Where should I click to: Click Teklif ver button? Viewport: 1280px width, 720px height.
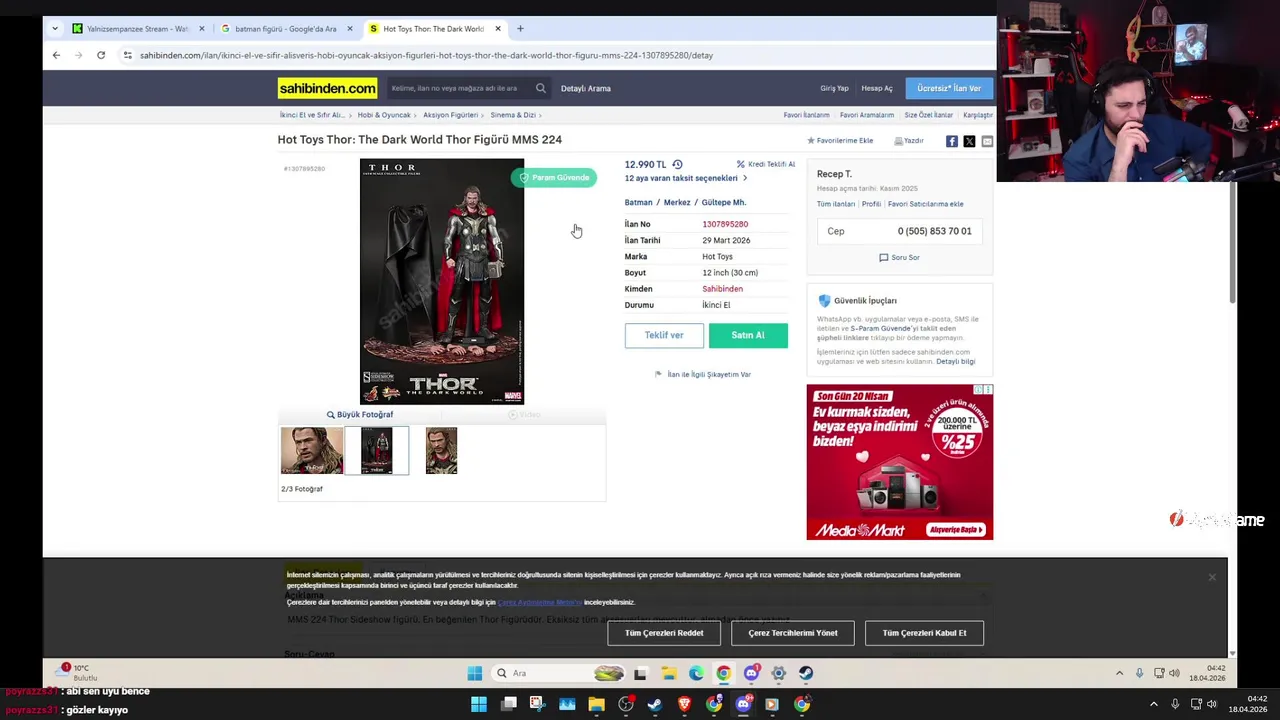(664, 335)
